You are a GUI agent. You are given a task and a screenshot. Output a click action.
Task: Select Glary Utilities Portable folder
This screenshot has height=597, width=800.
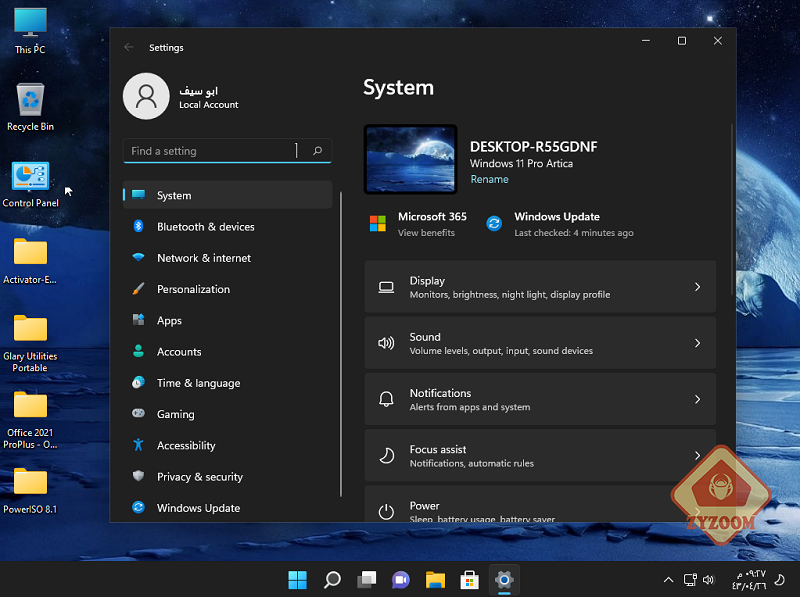click(30, 343)
